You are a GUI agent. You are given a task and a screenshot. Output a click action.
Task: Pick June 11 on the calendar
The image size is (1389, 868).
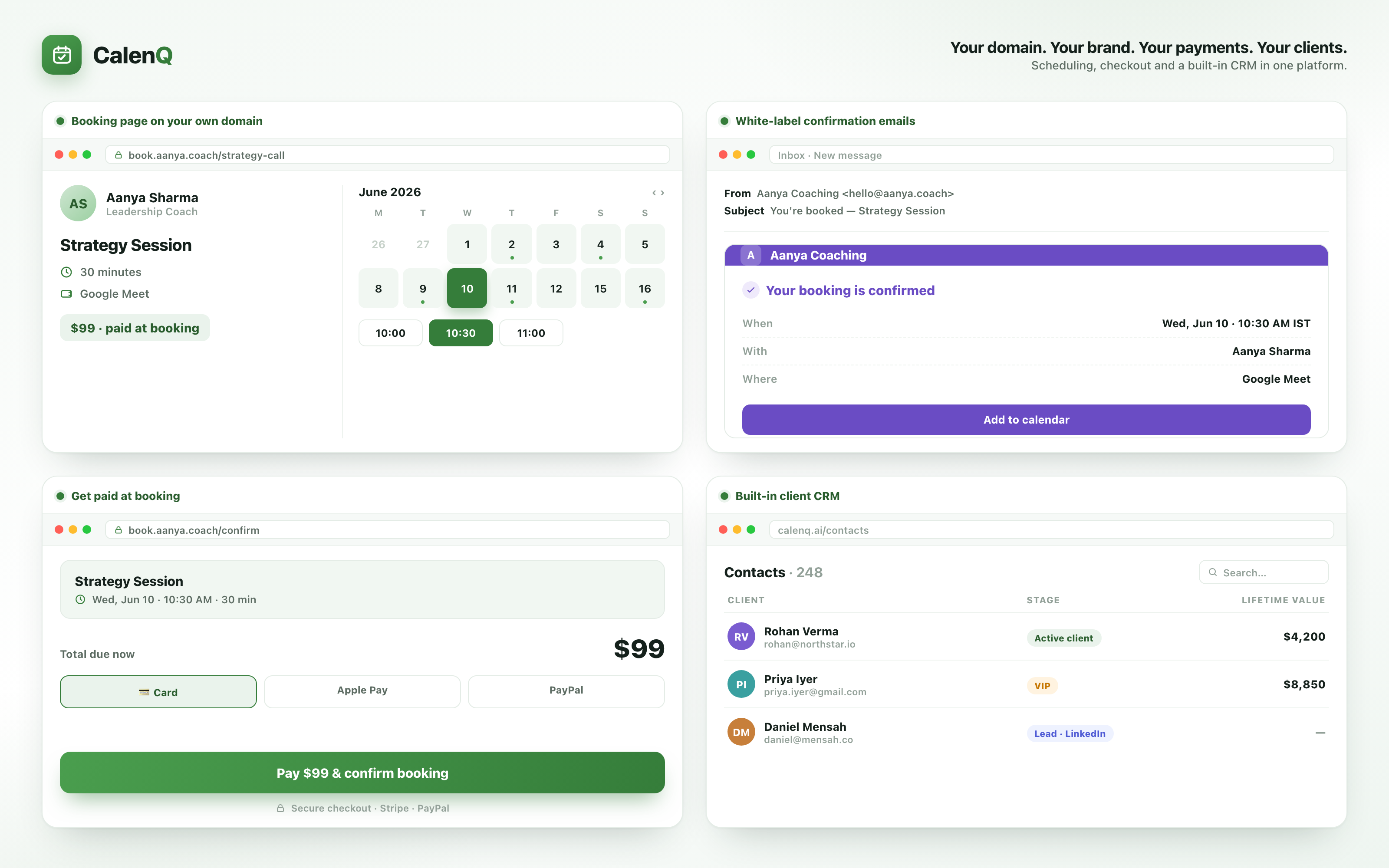click(x=511, y=288)
